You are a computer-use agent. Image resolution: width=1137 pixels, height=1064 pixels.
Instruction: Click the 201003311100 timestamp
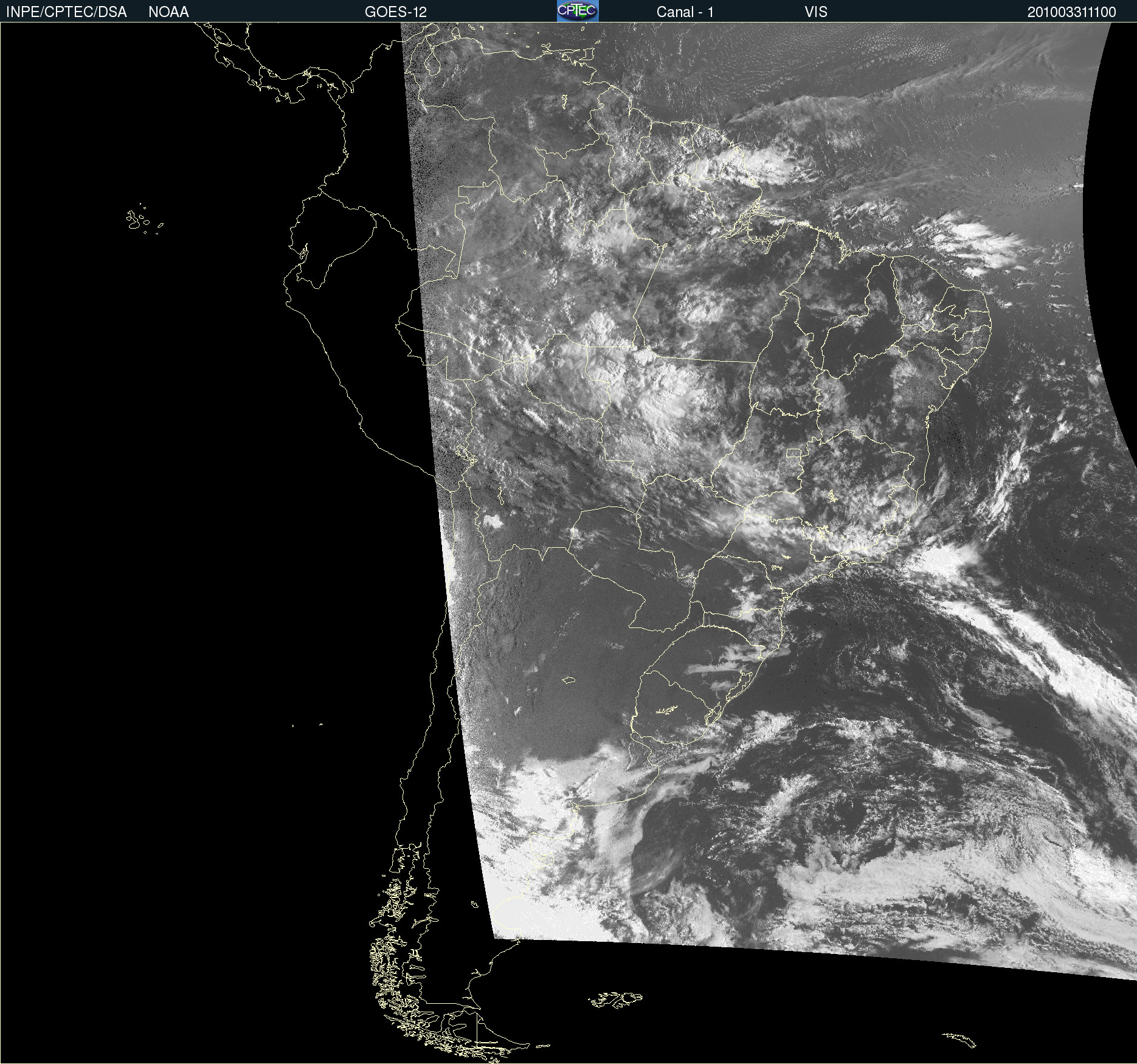[x=1072, y=12]
